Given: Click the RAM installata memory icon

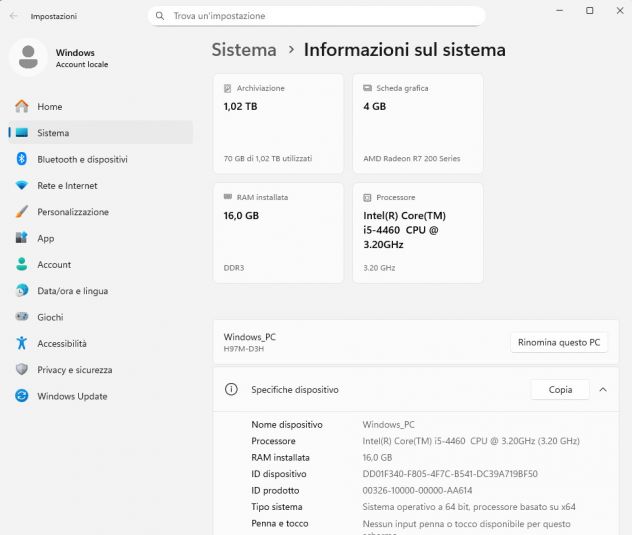Looking at the screenshot, I should pos(228,197).
